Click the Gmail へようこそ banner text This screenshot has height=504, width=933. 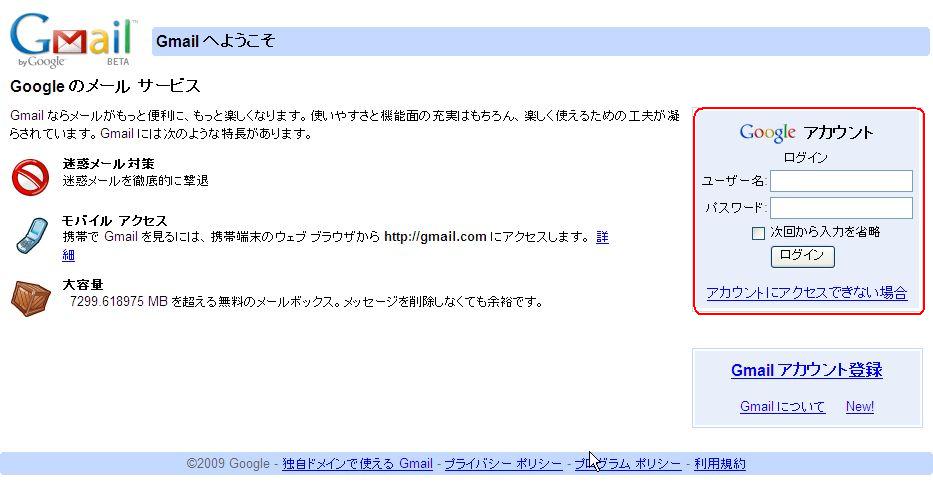(x=215, y=41)
